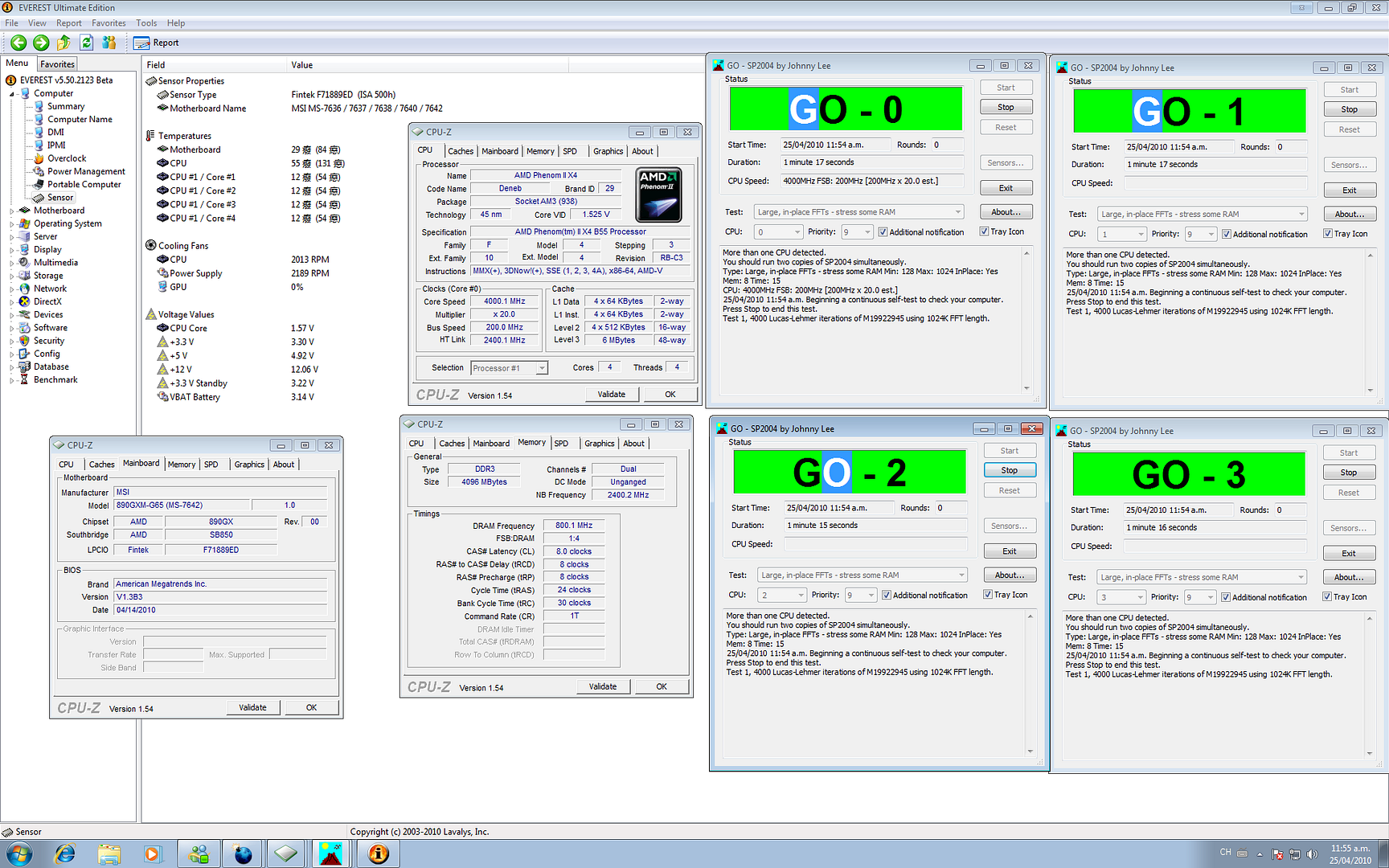
Task: Click the DirectX icon in the tree
Action: point(25,301)
